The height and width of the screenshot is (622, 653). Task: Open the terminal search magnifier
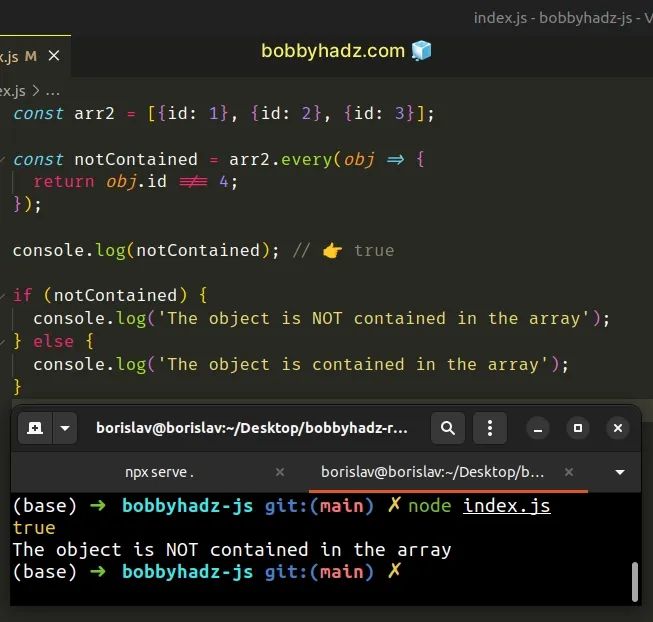click(448, 428)
